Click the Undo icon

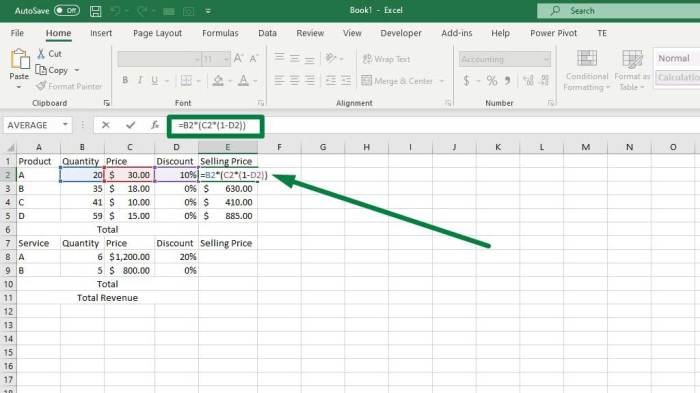tap(115, 11)
